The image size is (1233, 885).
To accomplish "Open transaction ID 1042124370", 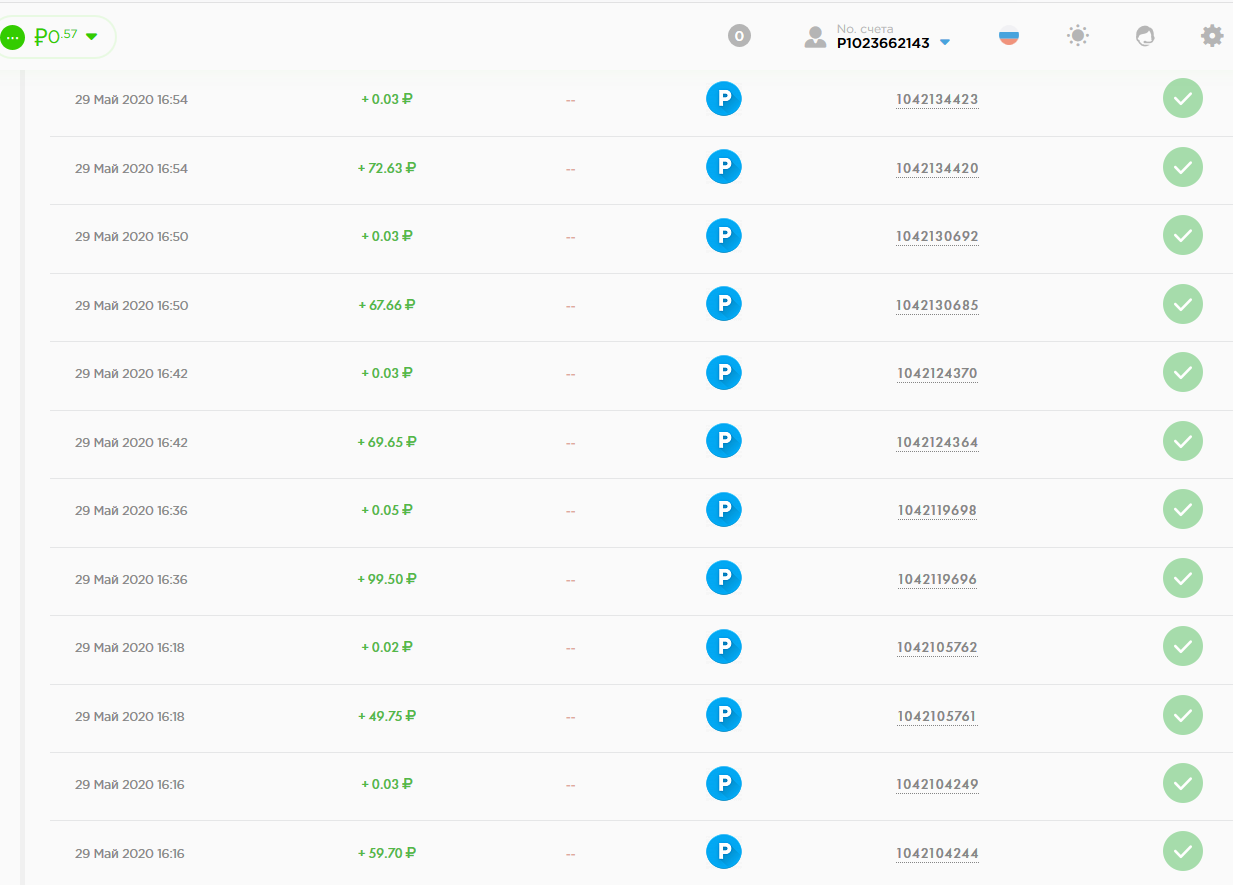I will (937, 374).
